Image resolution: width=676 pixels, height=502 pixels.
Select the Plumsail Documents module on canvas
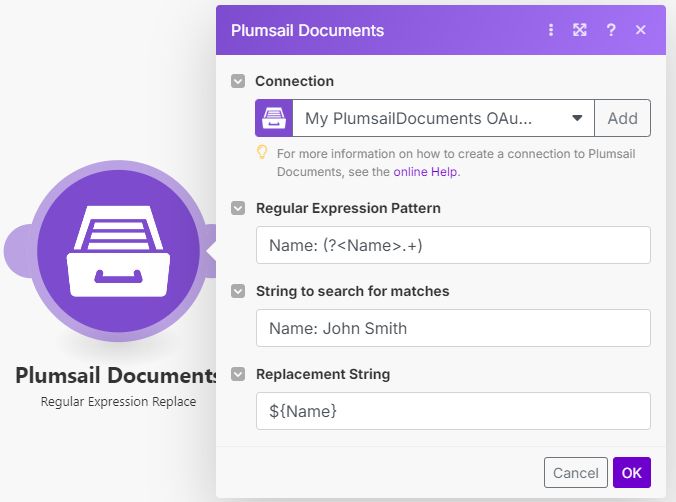(118, 251)
